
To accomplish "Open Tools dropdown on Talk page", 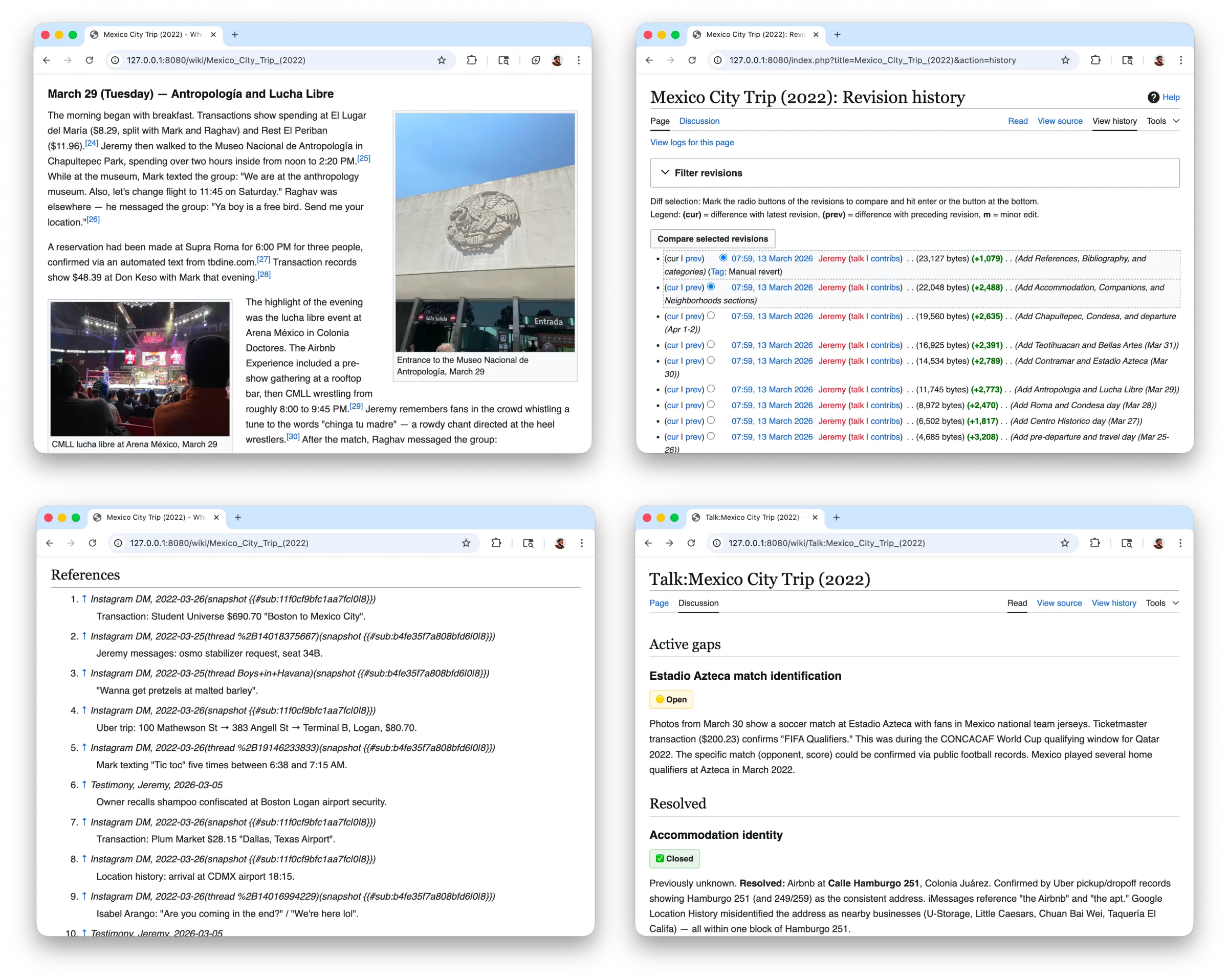I will pos(1161,603).
